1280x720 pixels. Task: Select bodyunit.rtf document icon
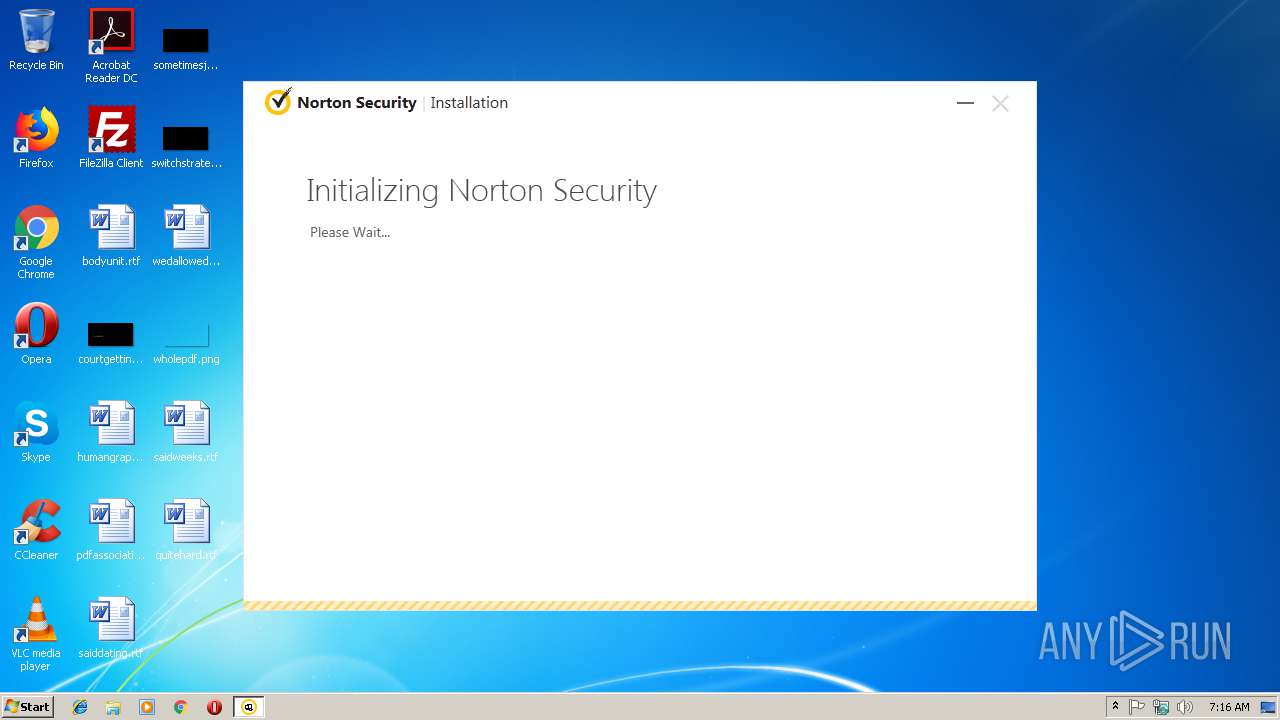111,236
